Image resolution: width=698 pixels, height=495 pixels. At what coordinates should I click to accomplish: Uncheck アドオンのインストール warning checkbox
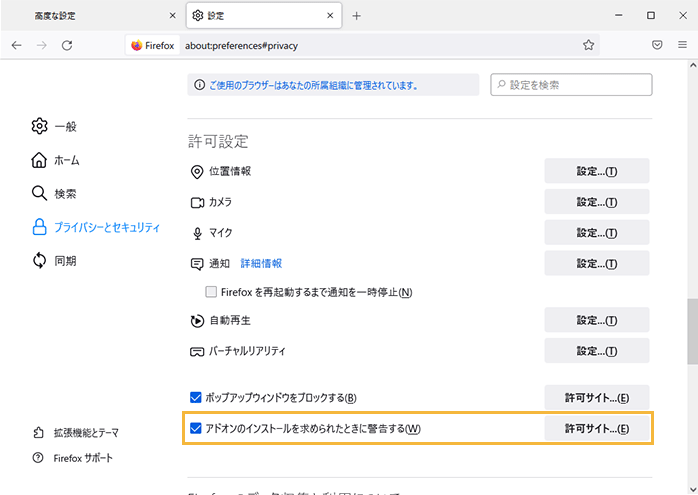tap(196, 429)
